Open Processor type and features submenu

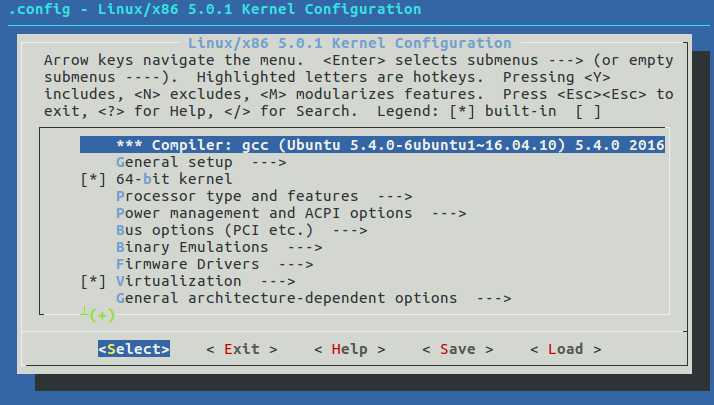pyautogui.click(x=237, y=196)
